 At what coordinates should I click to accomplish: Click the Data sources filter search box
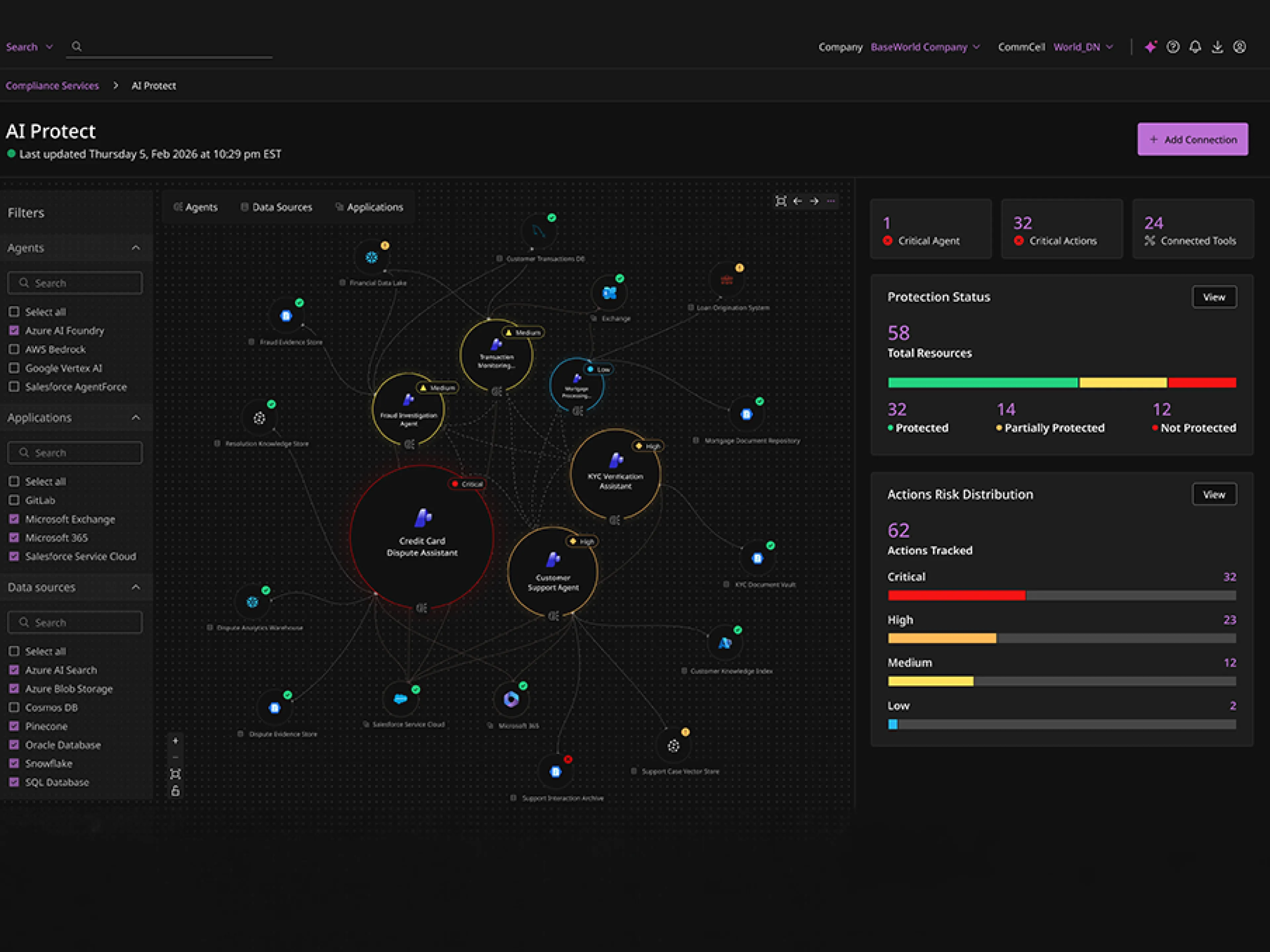click(x=75, y=623)
